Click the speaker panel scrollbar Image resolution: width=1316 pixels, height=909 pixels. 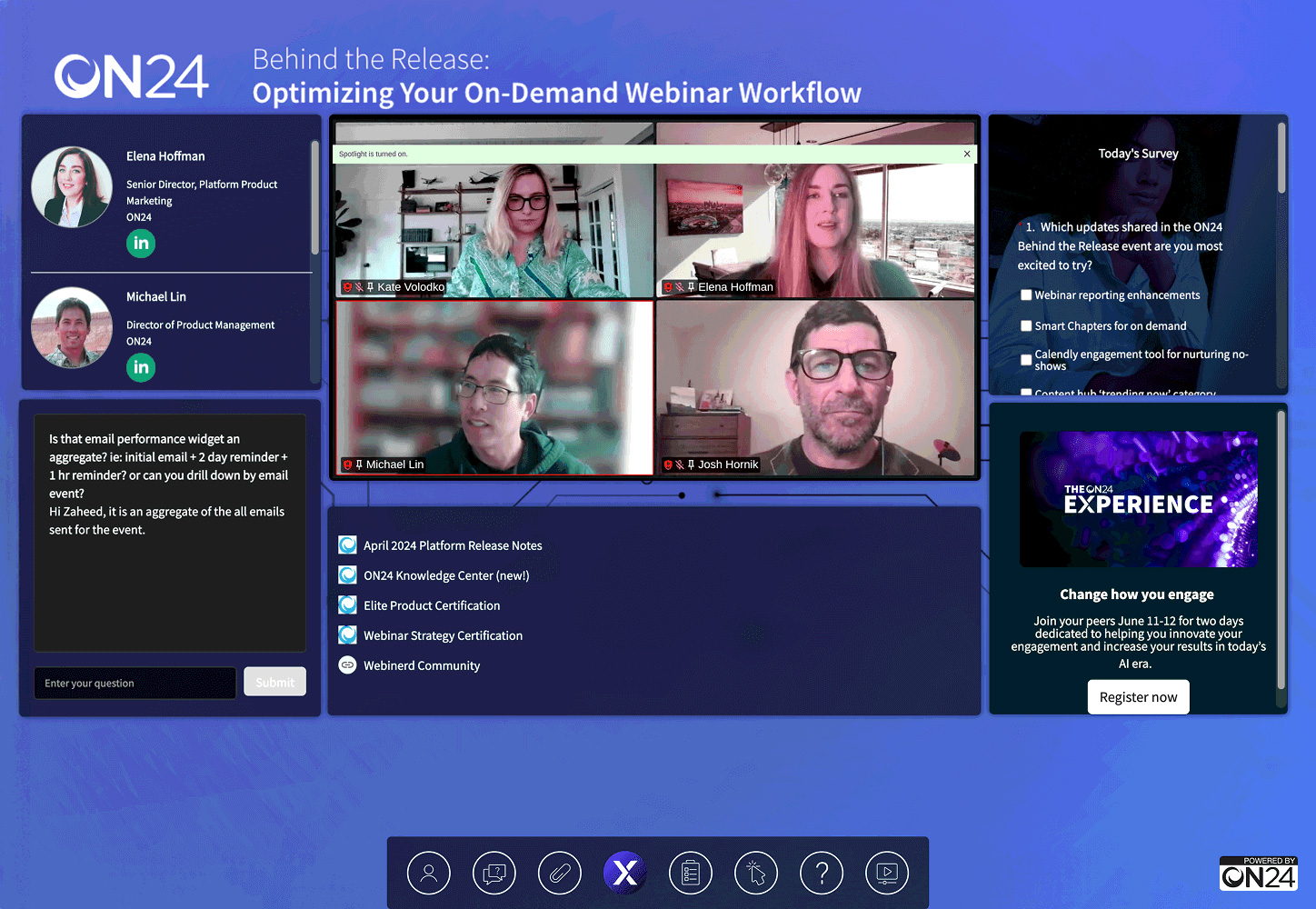point(314,197)
